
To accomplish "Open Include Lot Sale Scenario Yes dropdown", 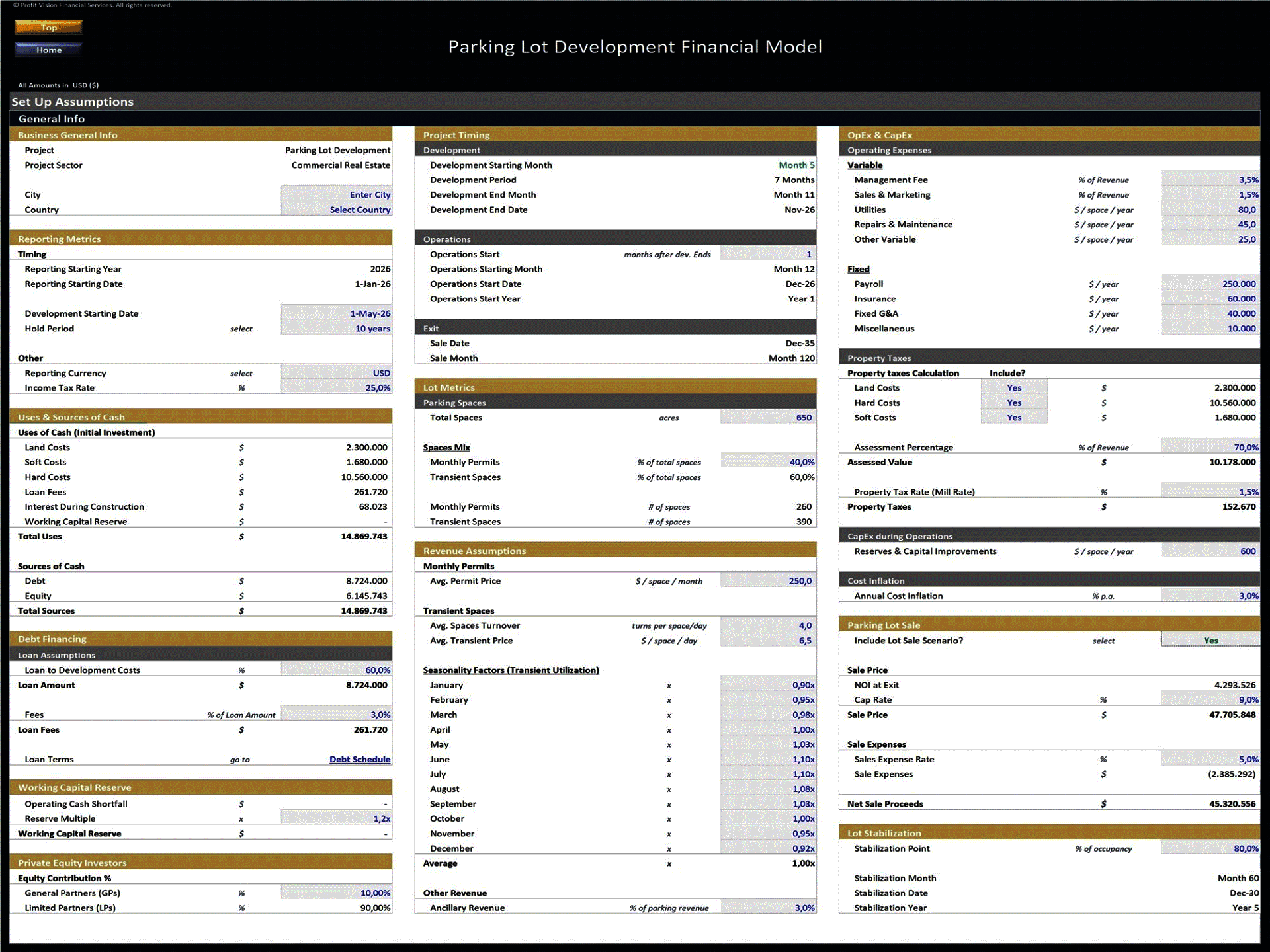I will tap(1210, 640).
